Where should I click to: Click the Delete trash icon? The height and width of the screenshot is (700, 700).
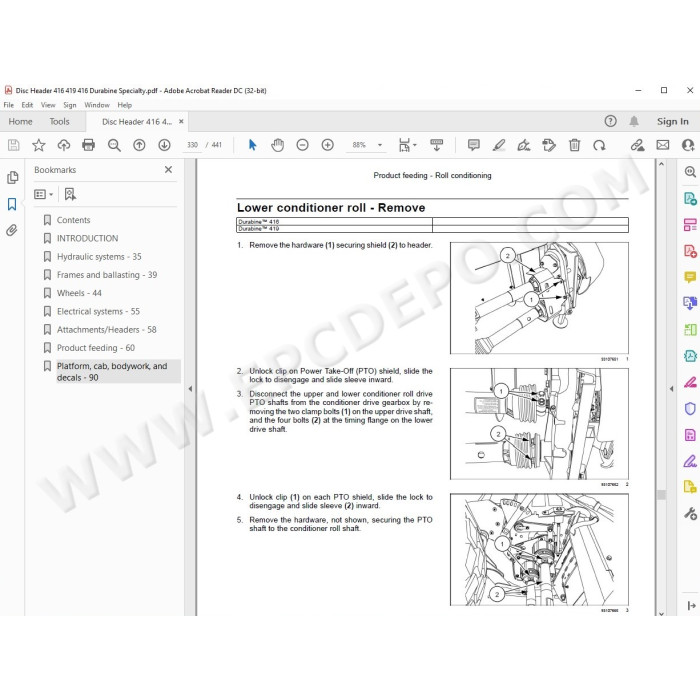(574, 145)
